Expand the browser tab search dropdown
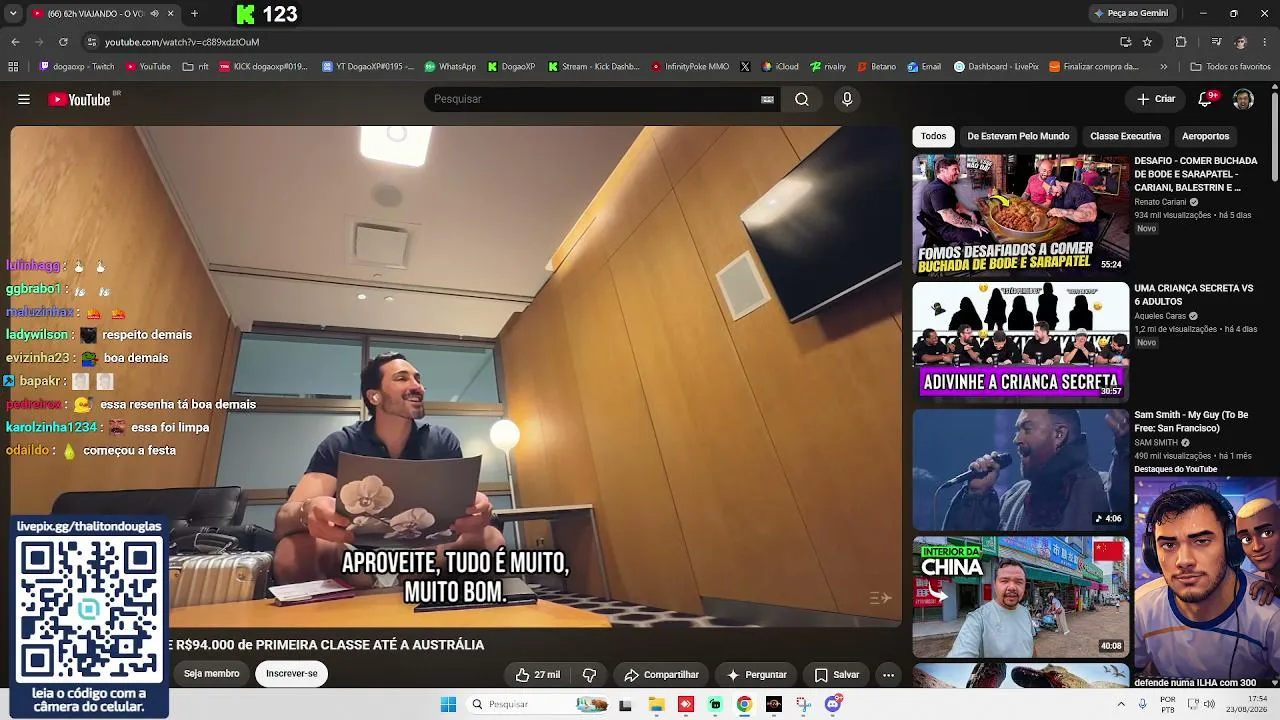This screenshot has height=720, width=1280. pyautogui.click(x=13, y=14)
